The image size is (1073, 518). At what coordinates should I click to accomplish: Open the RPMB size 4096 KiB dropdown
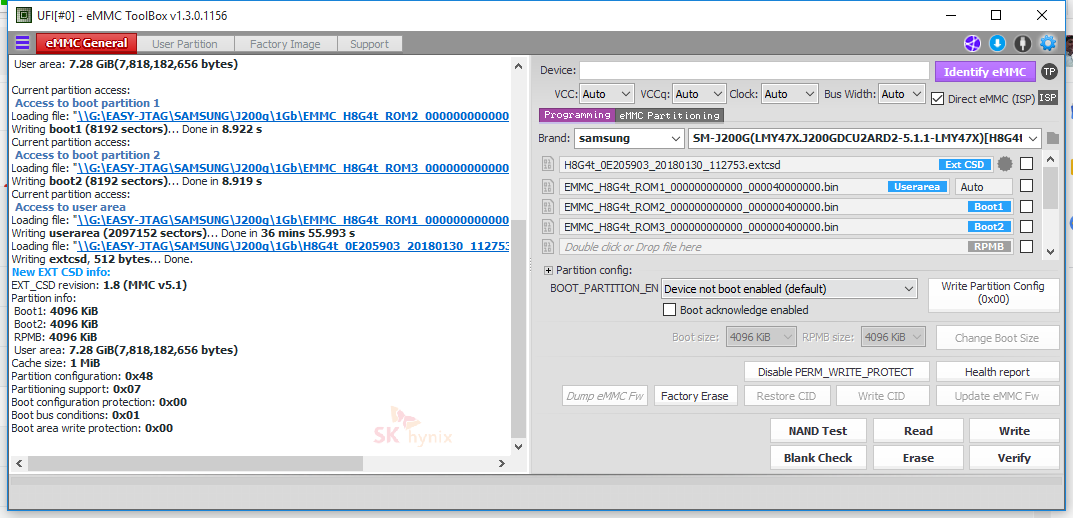[x=894, y=337]
